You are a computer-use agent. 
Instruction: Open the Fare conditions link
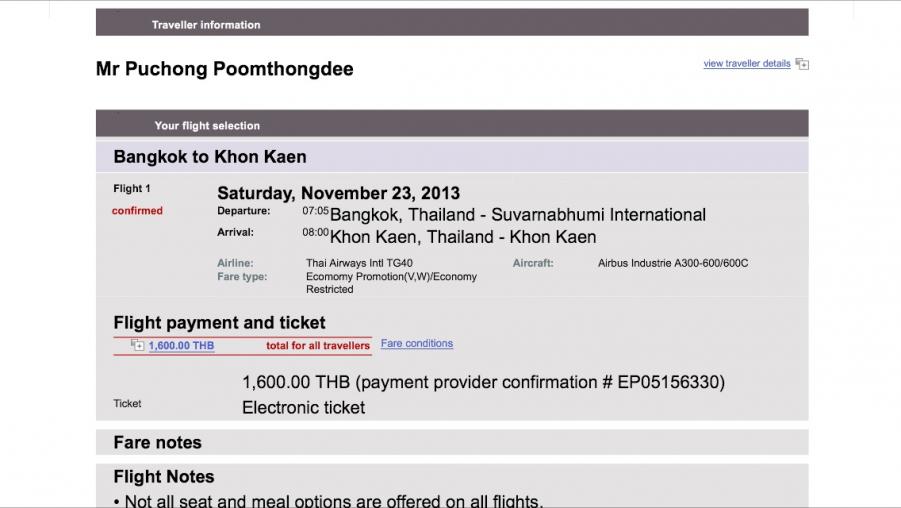416,344
